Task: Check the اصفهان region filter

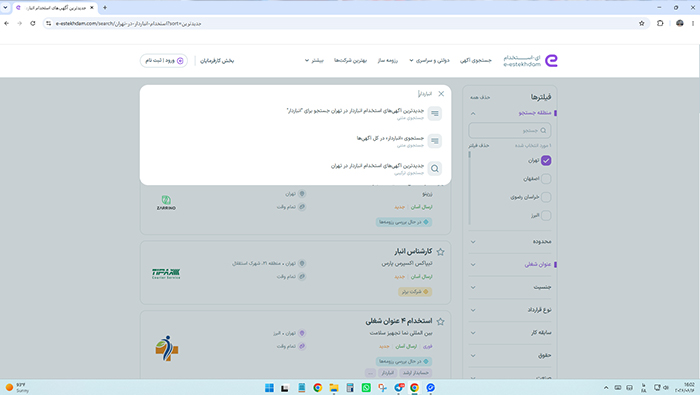Action: (x=546, y=179)
